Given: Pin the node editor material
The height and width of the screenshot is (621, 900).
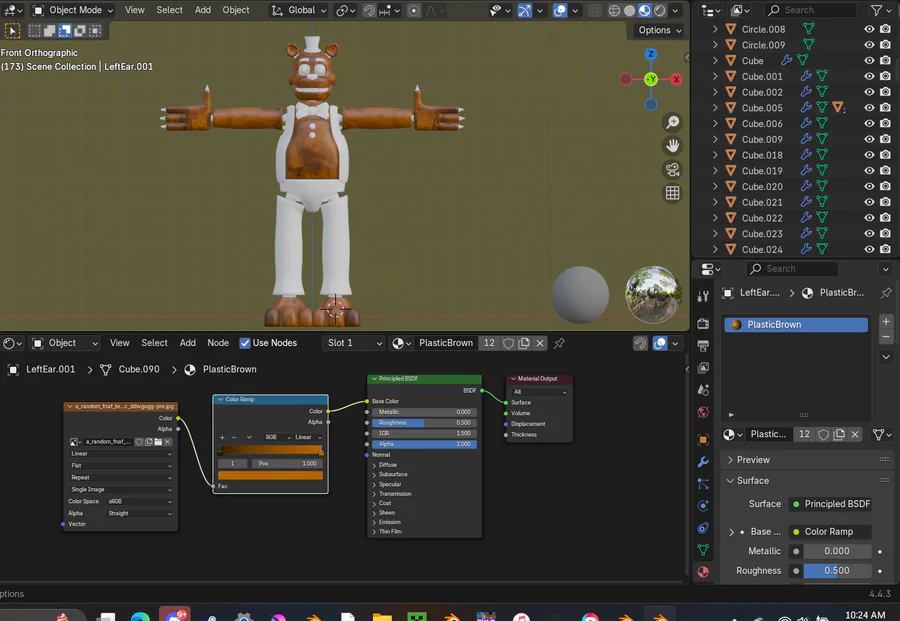Looking at the screenshot, I should 559,343.
